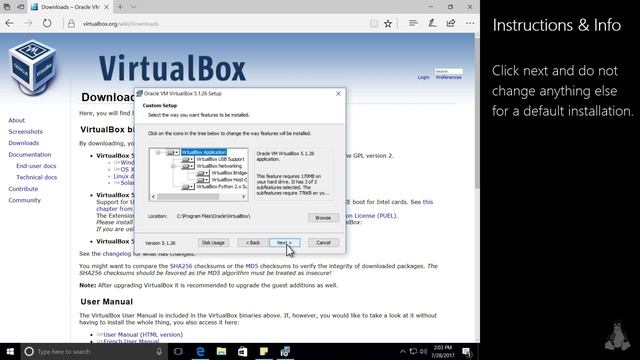Viewport: 640px width, 360px height.
Task: Open Documentation in VirtualBox sidebar
Action: pyautogui.click(x=30, y=155)
